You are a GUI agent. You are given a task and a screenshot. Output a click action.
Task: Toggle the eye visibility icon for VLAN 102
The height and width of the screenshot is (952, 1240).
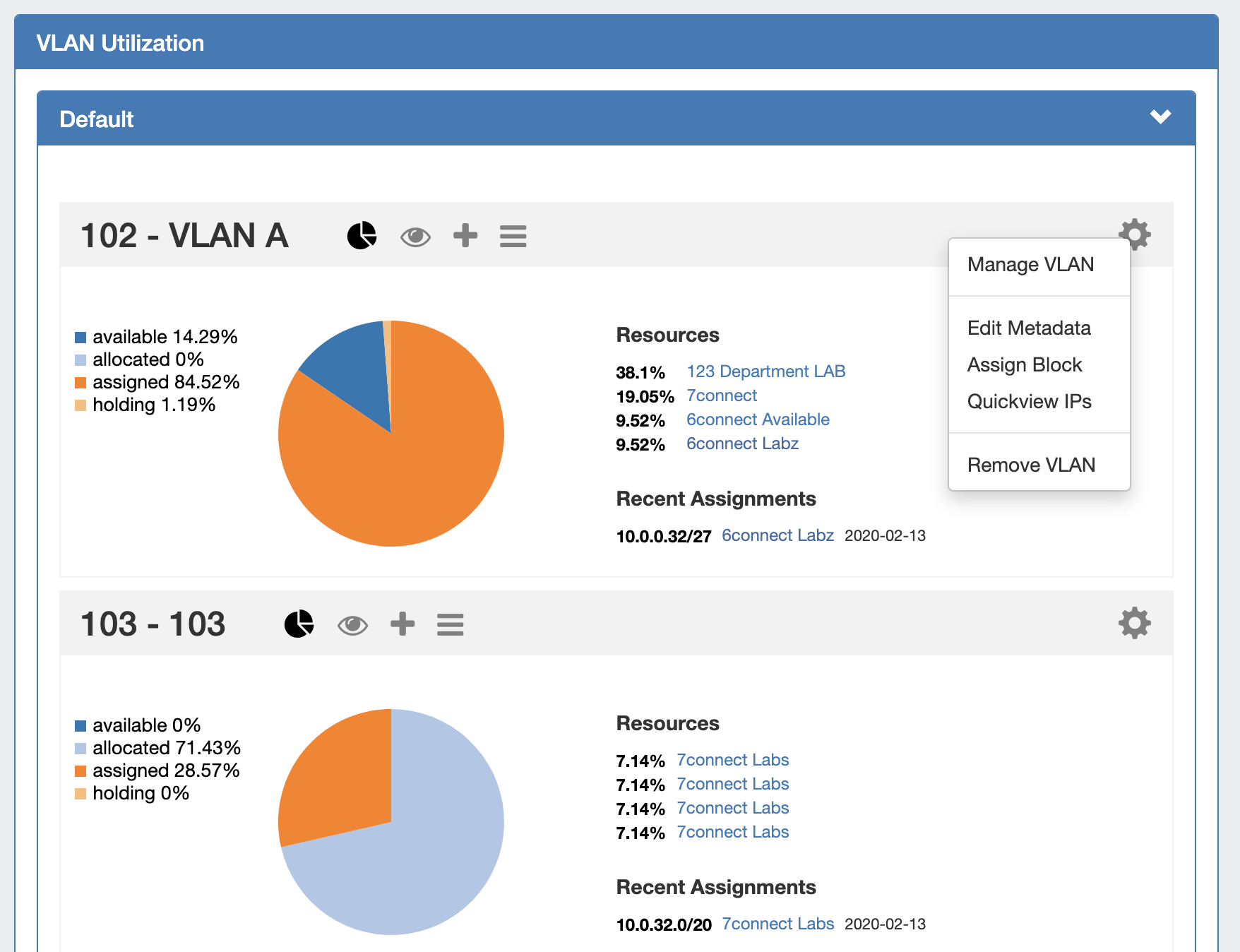tap(415, 237)
